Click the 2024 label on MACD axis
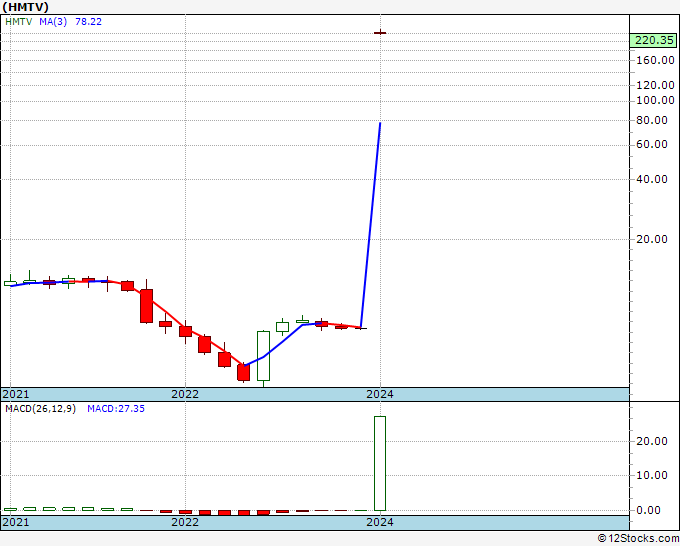This screenshot has width=680, height=546. tap(380, 522)
